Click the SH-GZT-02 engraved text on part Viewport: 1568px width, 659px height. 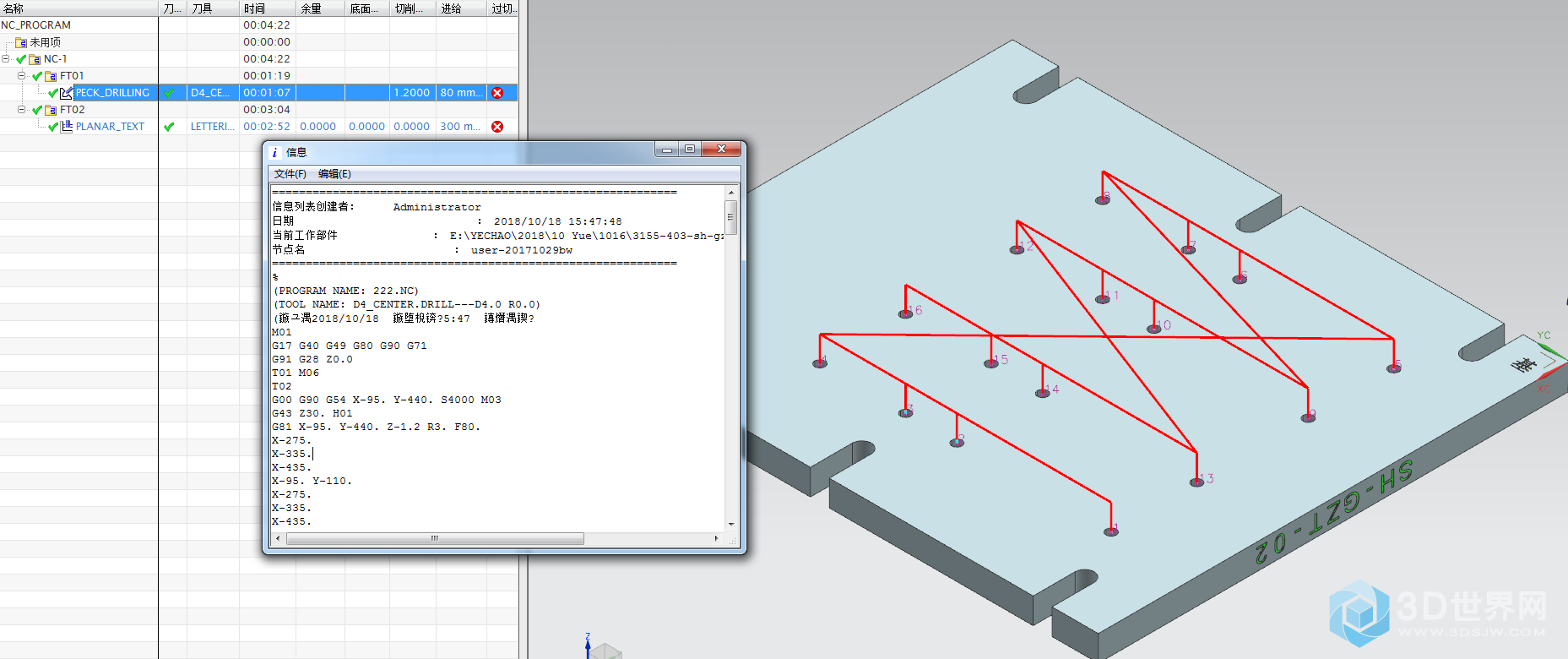tap(1332, 514)
